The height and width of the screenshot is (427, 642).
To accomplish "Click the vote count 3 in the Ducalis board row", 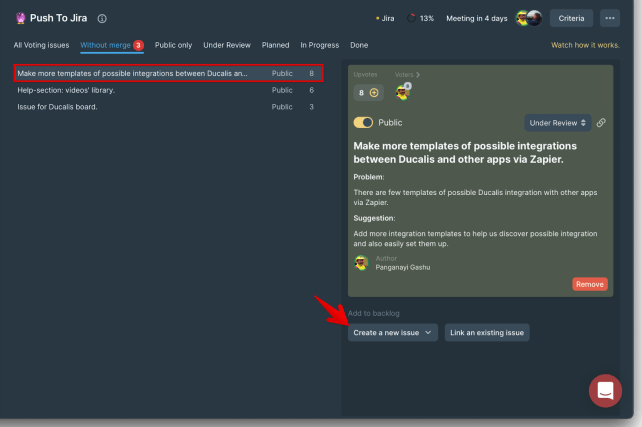I will (x=312, y=107).
